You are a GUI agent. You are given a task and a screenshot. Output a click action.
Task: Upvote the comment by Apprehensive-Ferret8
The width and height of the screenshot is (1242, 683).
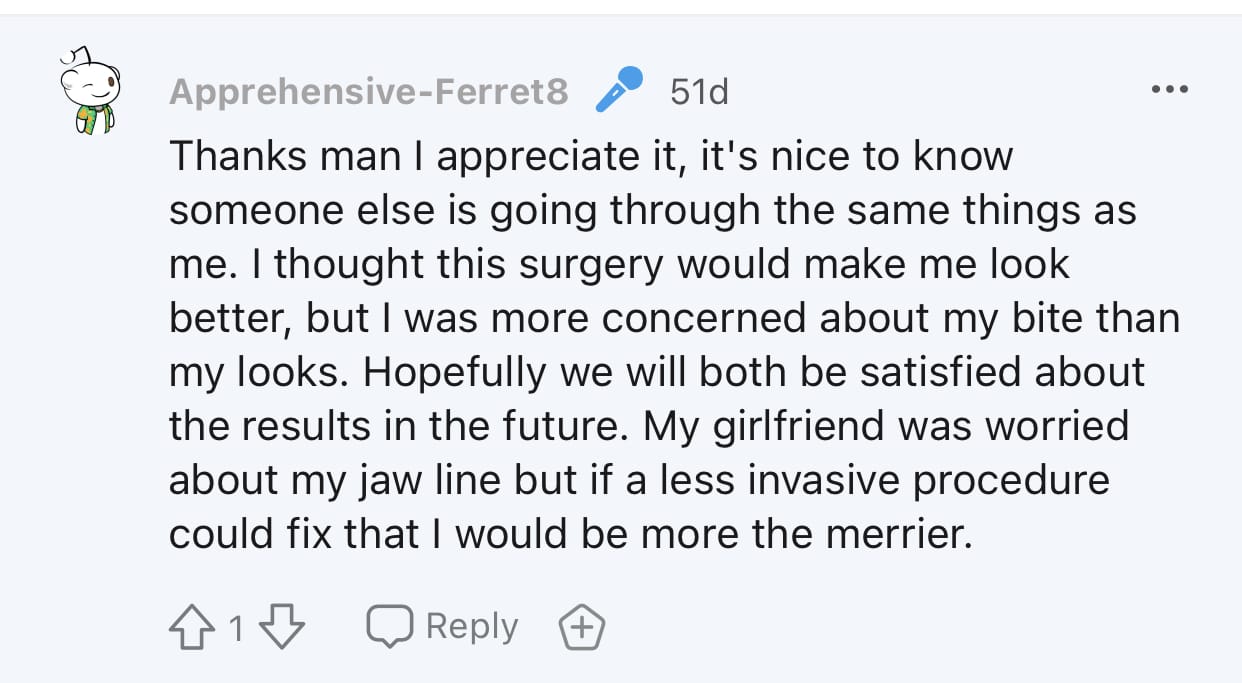pyautogui.click(x=191, y=628)
